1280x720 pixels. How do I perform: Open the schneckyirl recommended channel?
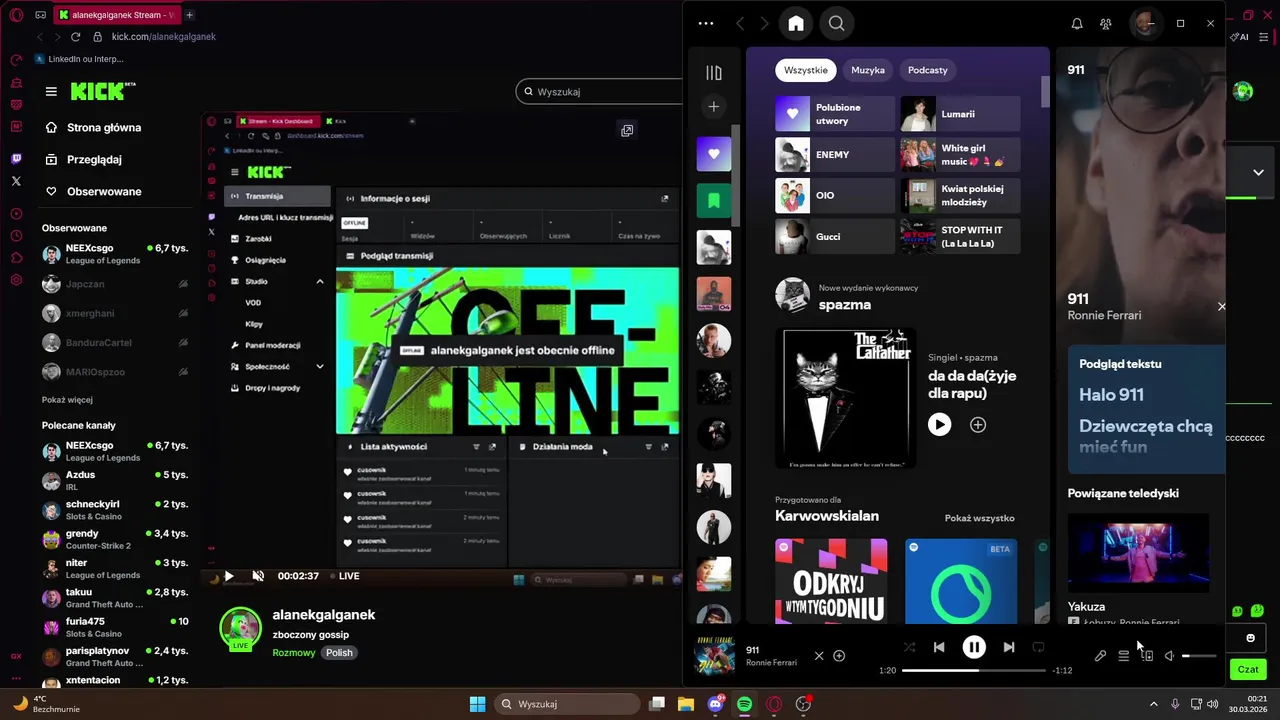pos(115,510)
